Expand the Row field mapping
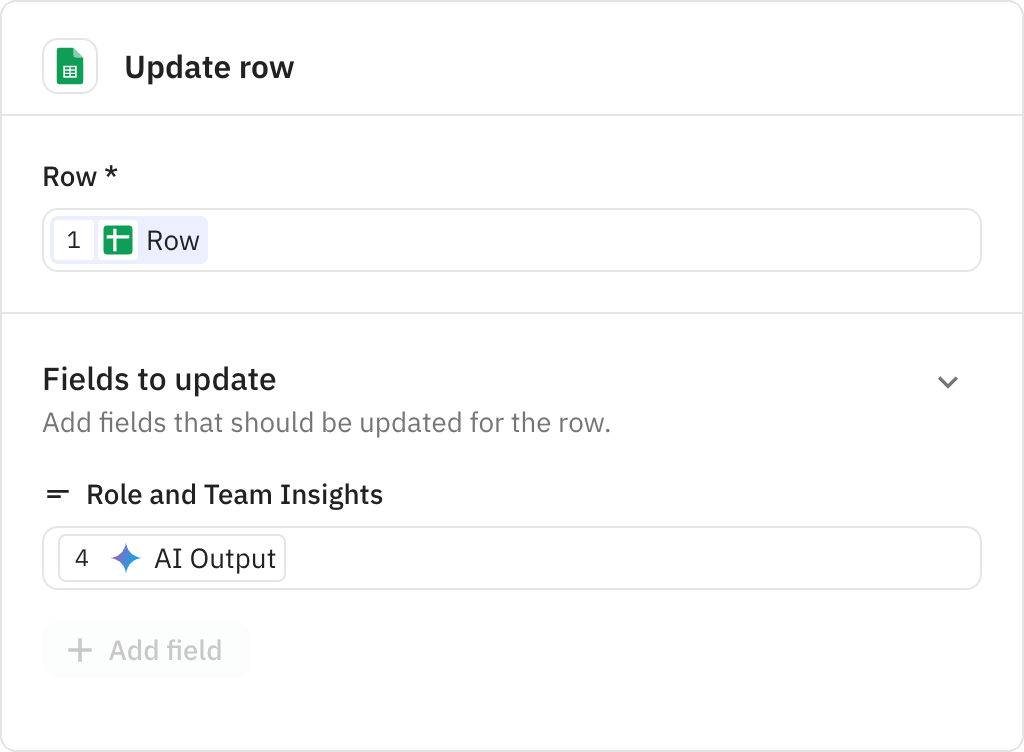The image size is (1024, 752). pos(512,240)
